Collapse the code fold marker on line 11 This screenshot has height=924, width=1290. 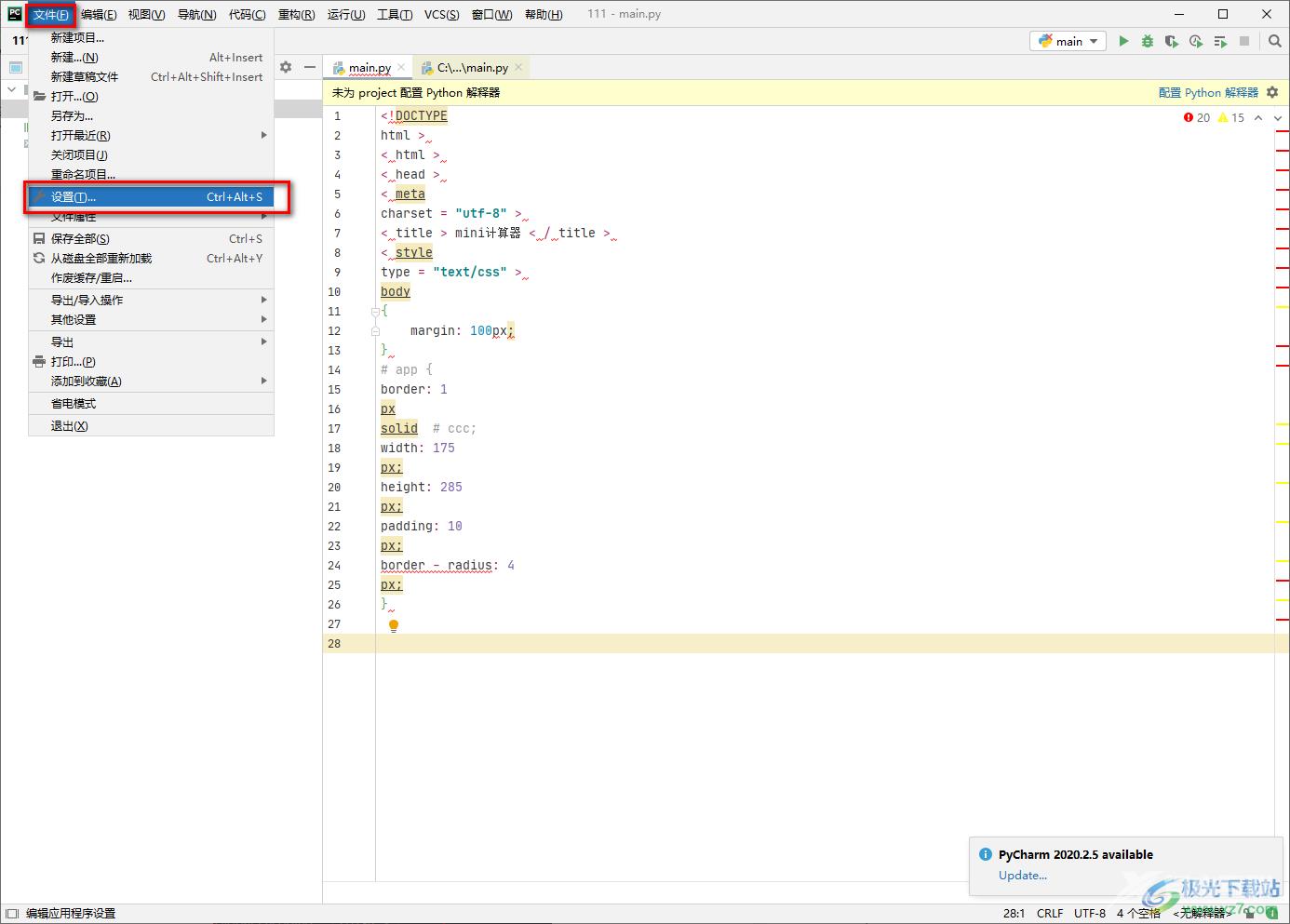[x=375, y=312]
